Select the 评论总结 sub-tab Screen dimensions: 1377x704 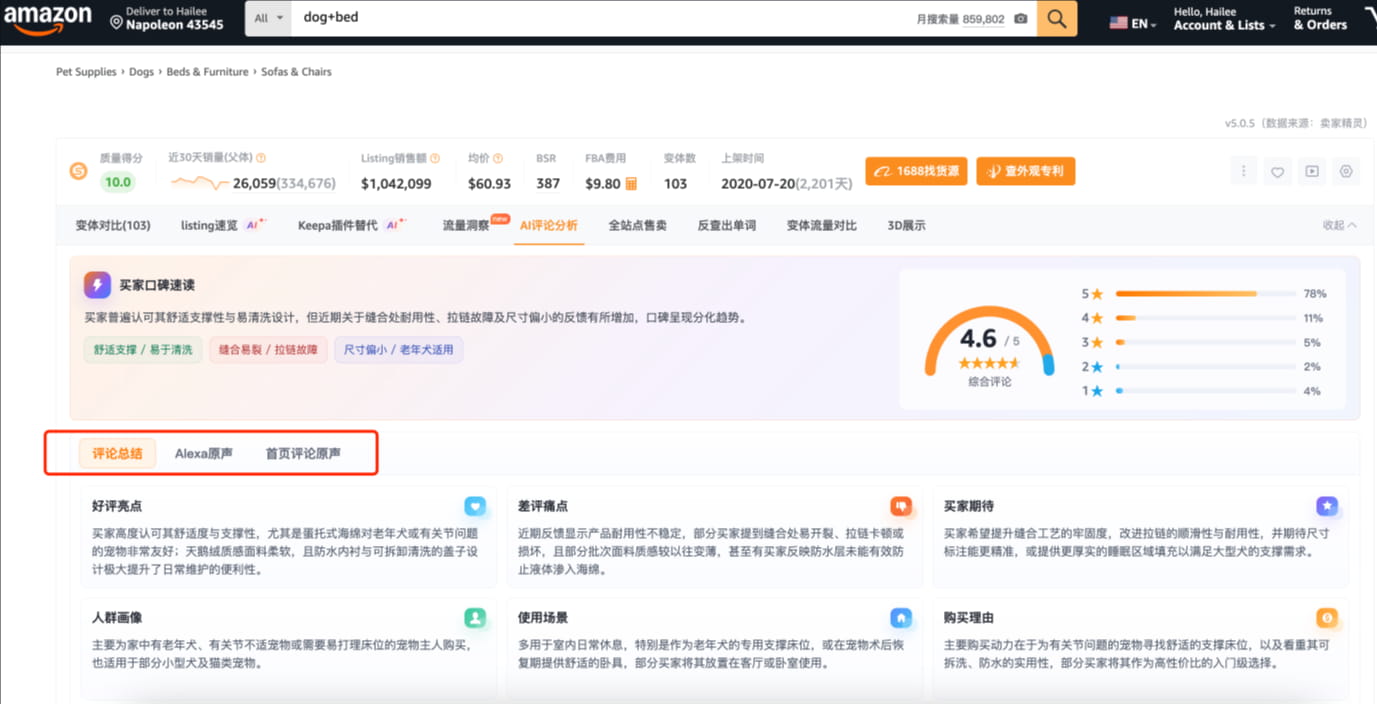pos(117,453)
